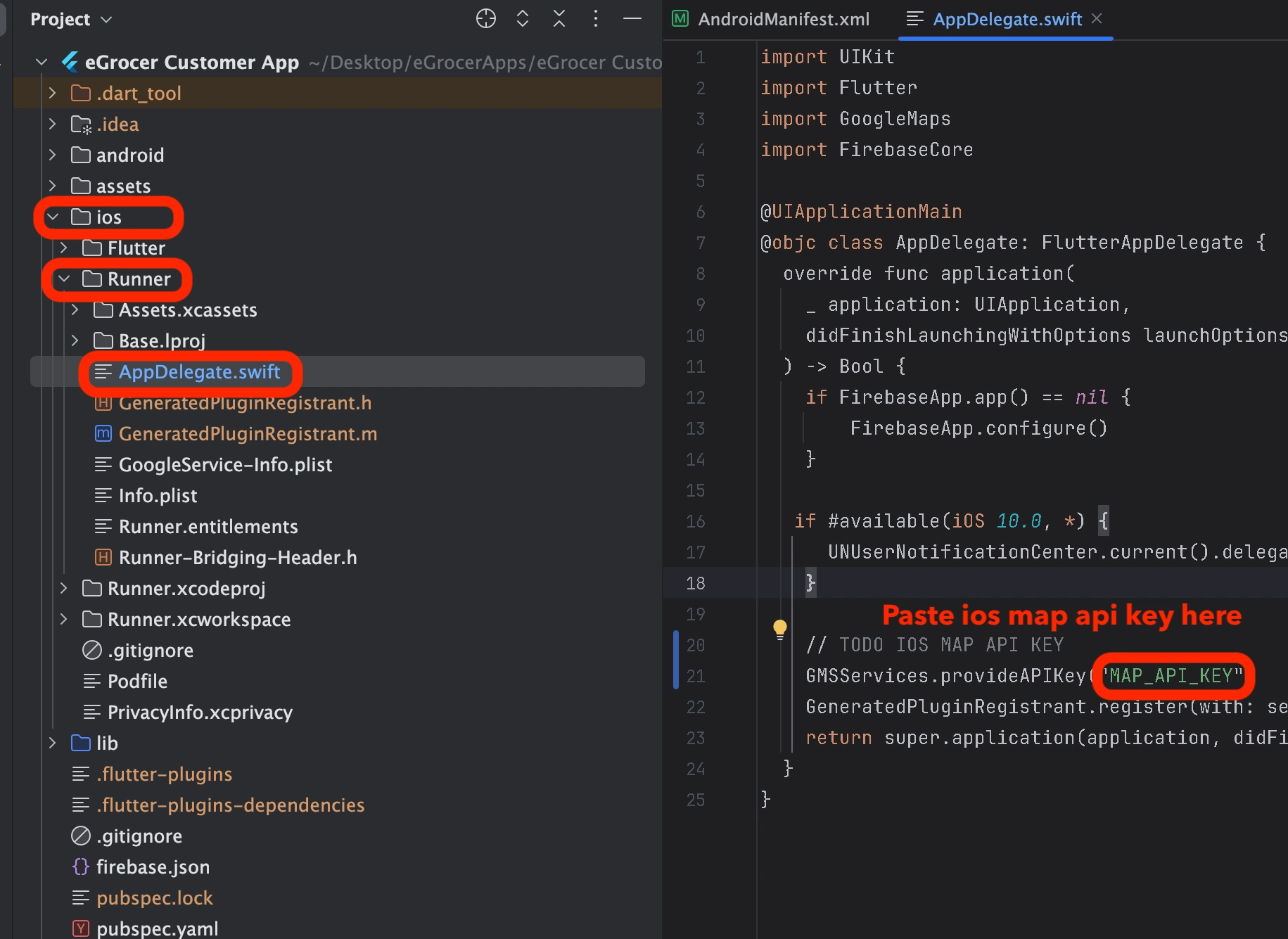Select the AppDelegate.swift editor tab
The width and height of the screenshot is (1288, 939).
coord(1007,19)
